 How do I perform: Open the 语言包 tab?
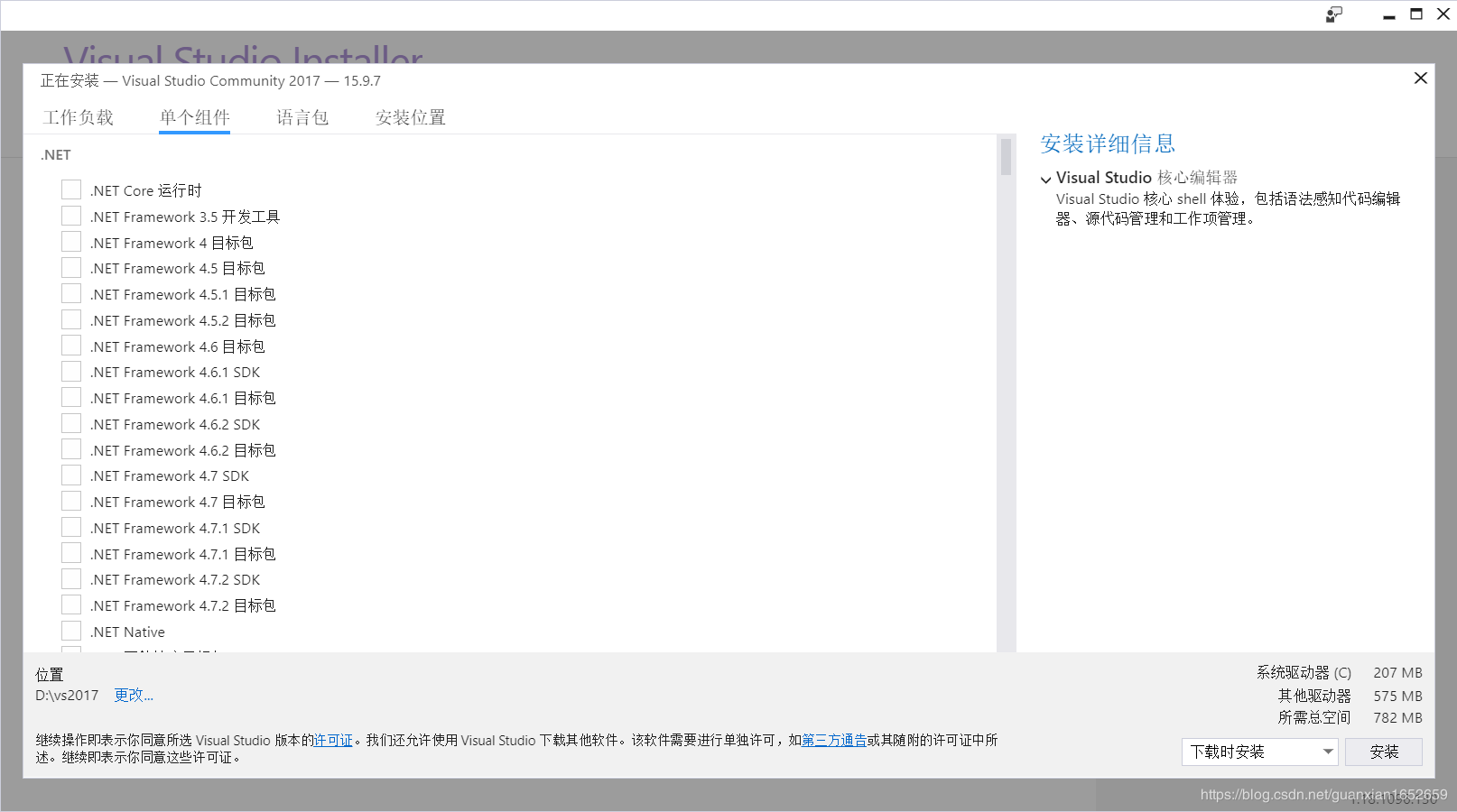pyautogui.click(x=302, y=117)
